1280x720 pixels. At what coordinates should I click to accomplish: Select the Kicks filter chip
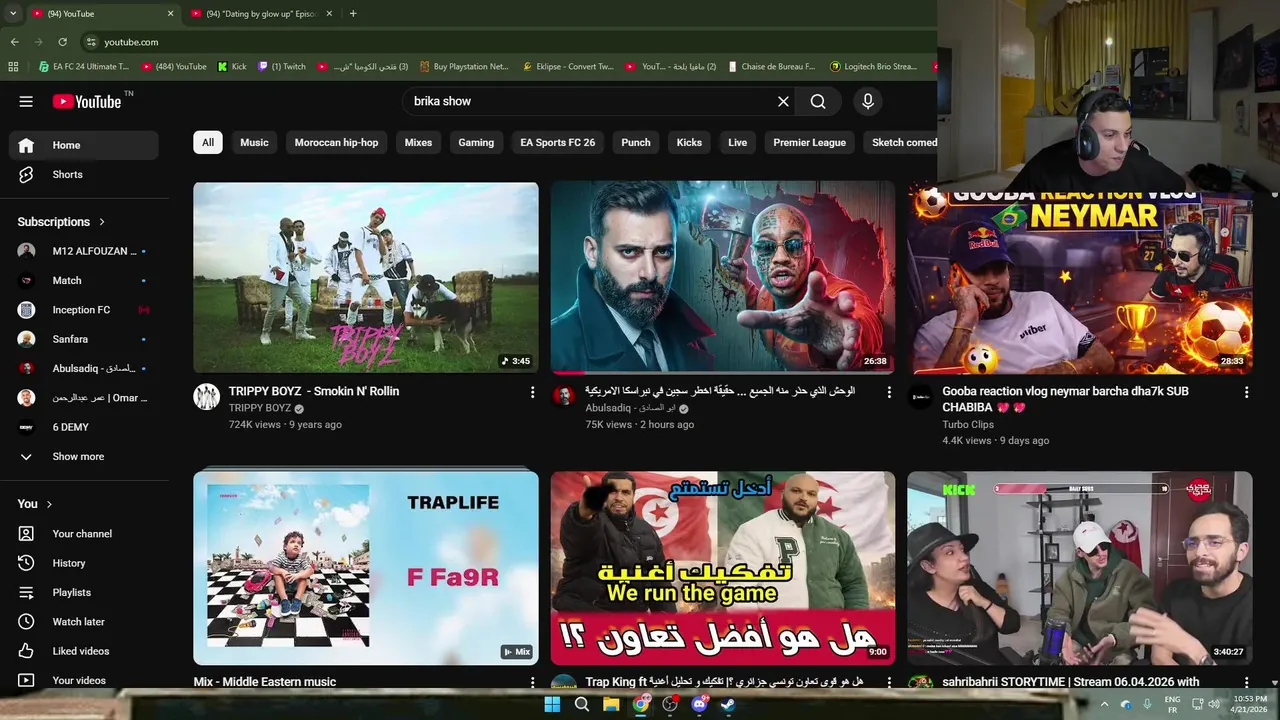[x=689, y=143]
